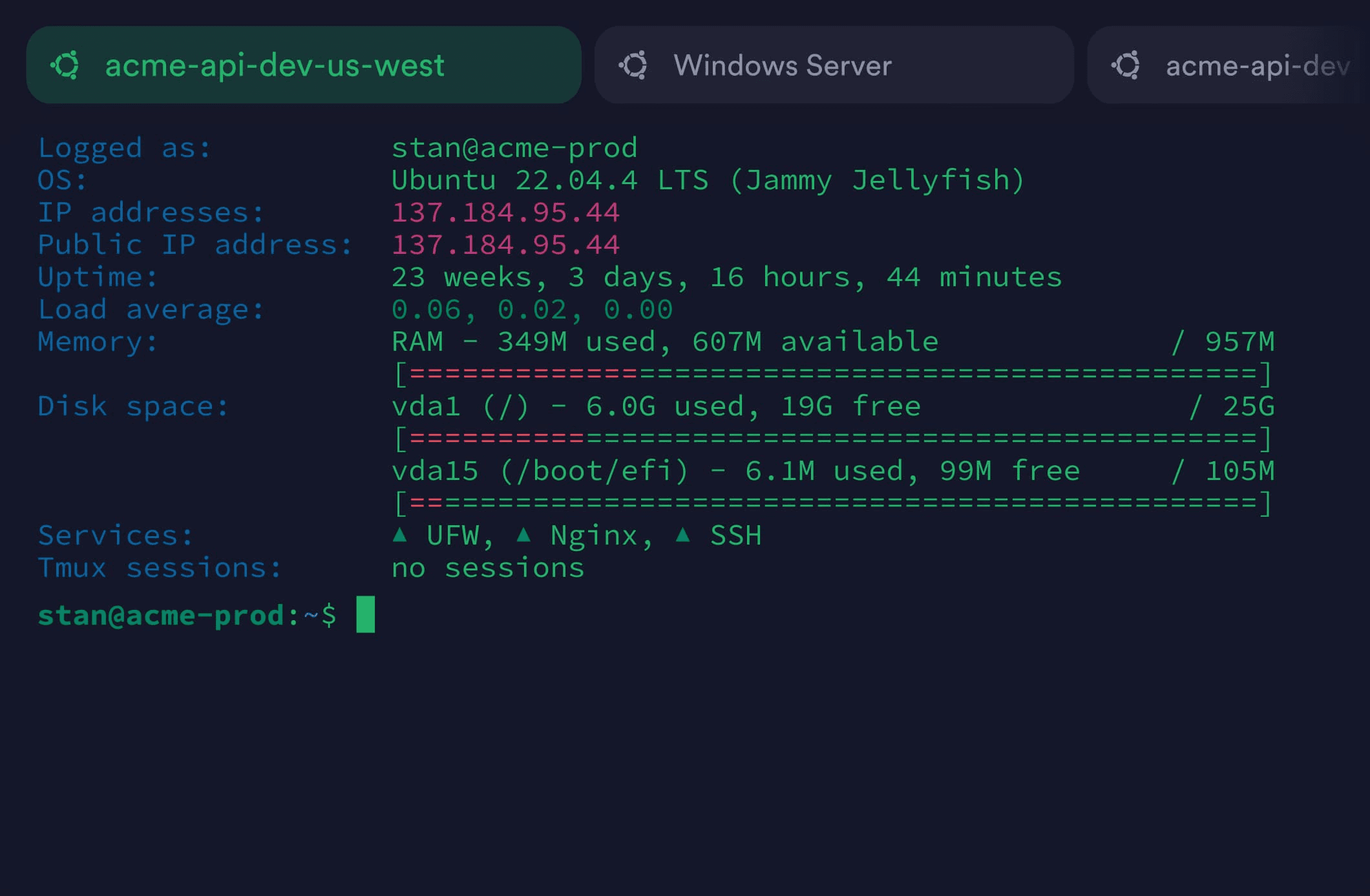Image resolution: width=1370 pixels, height=896 pixels.
Task: Click the SSH service status triangle
Action: pyautogui.click(x=683, y=534)
